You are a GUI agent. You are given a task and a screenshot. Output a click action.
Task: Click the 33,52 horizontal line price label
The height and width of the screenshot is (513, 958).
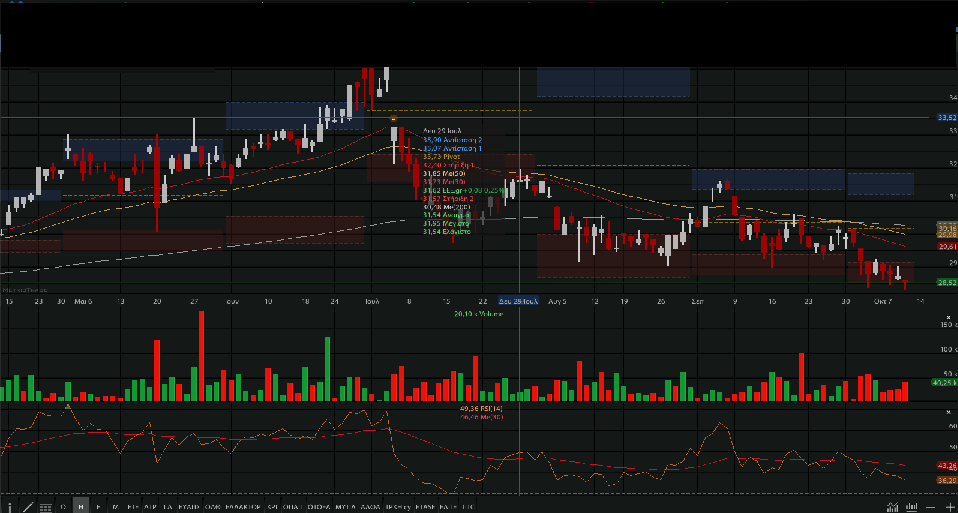(947, 117)
